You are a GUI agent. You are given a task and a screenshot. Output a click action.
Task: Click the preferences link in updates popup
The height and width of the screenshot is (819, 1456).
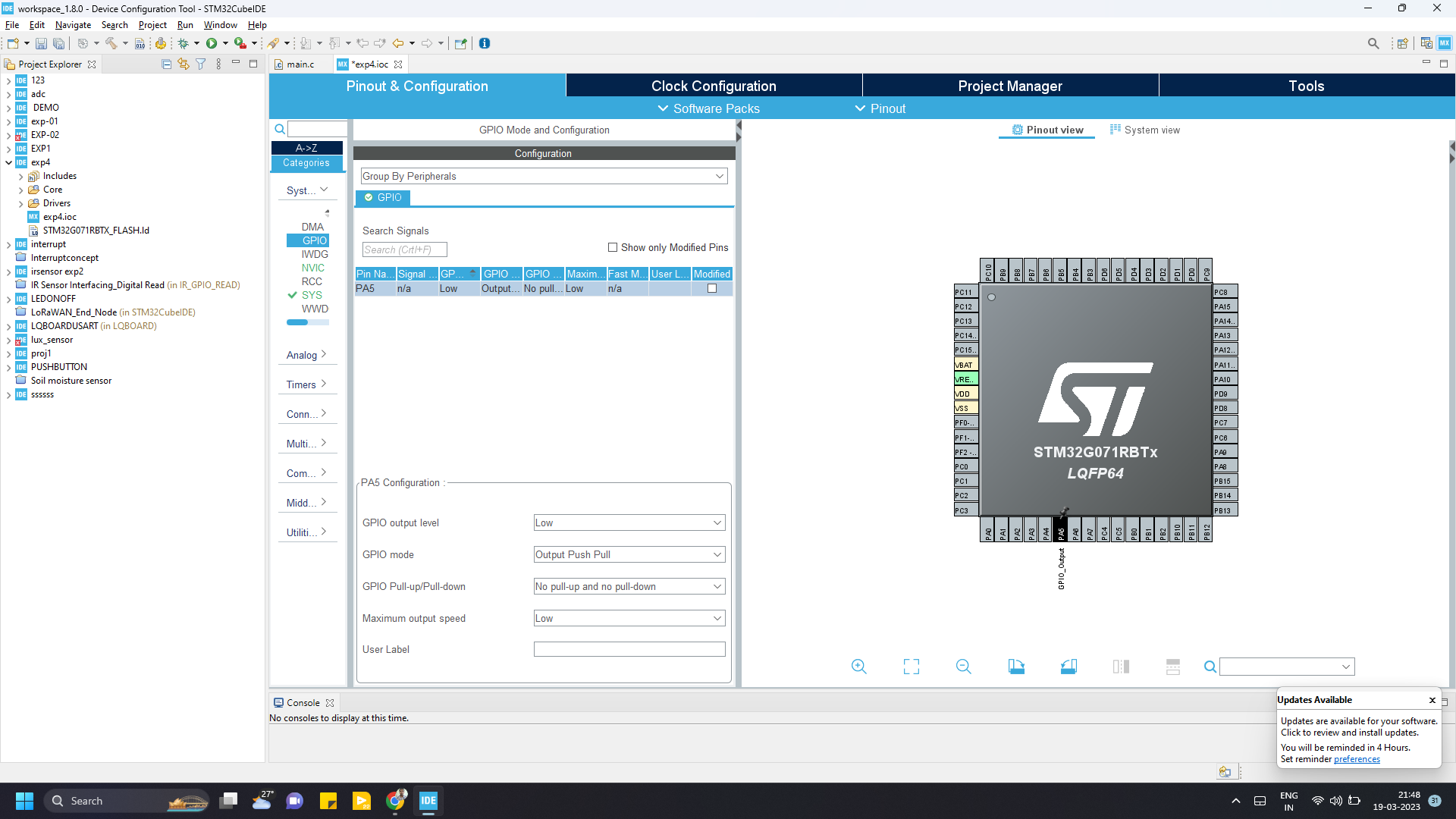coord(1356,759)
